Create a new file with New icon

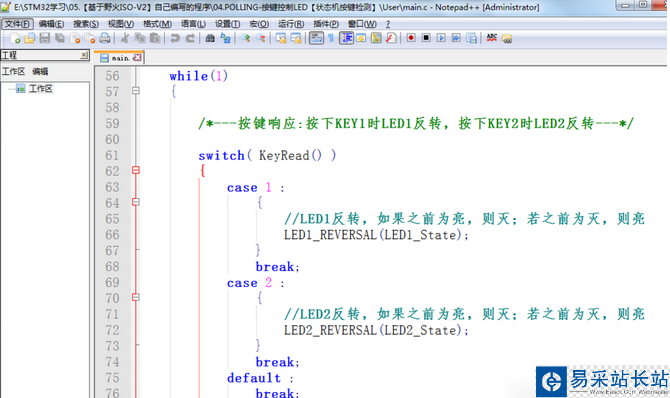tap(15, 38)
